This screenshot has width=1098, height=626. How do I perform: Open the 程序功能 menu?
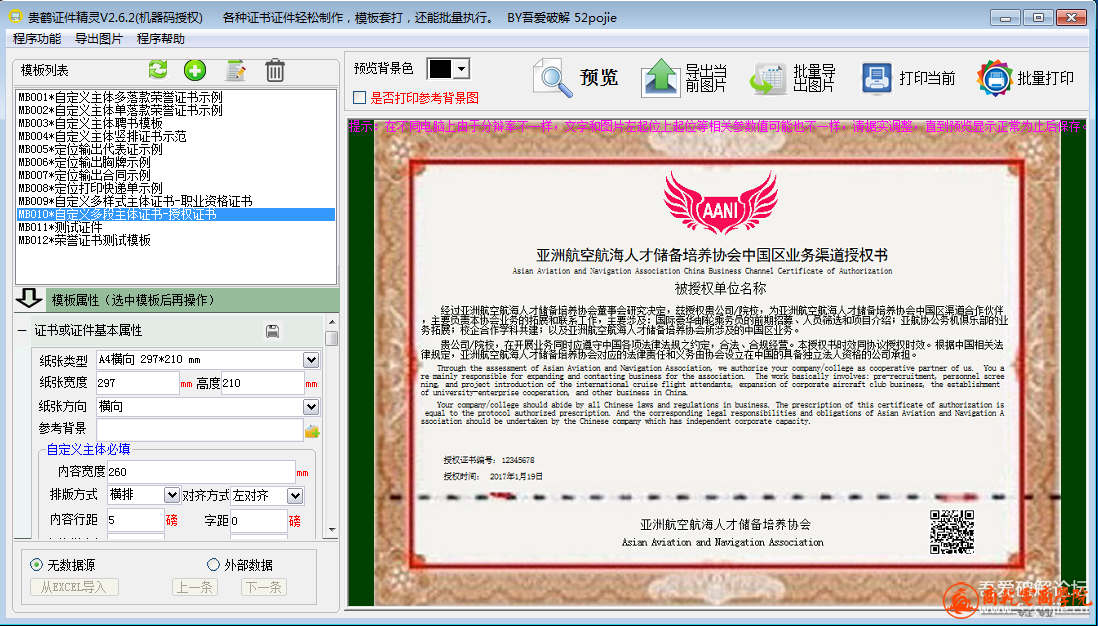pos(37,39)
